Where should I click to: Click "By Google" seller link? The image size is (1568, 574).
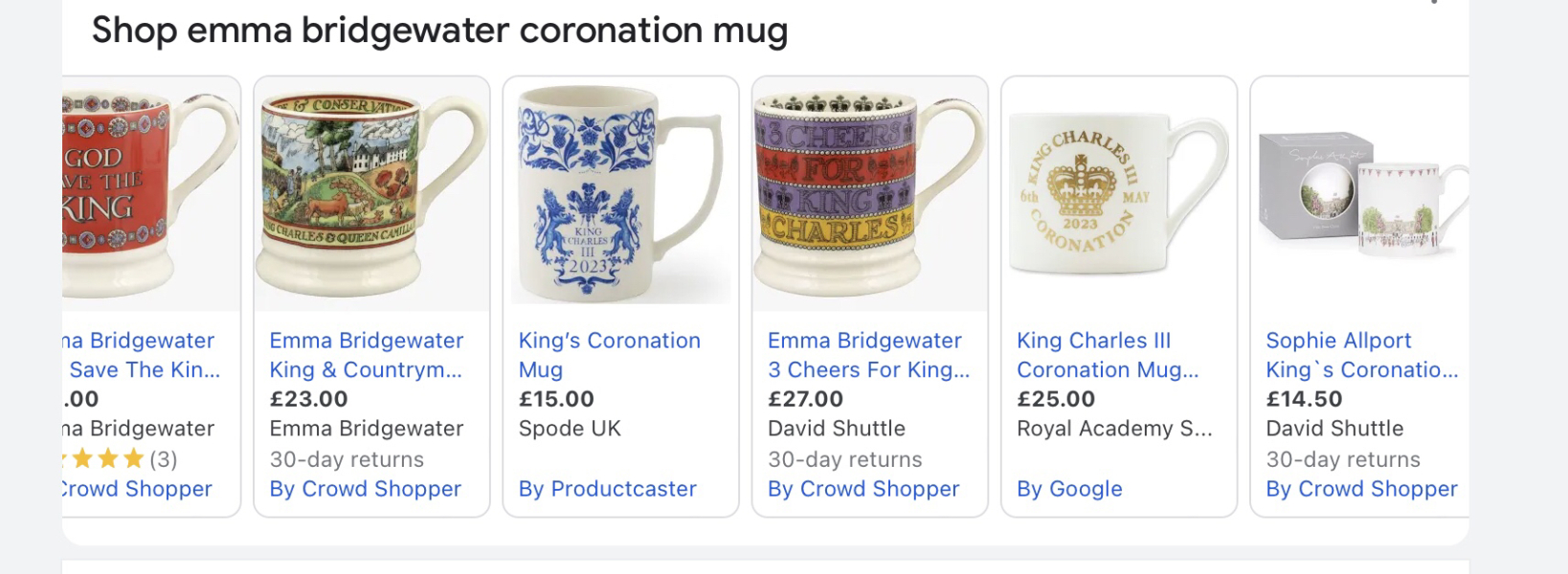(1068, 489)
